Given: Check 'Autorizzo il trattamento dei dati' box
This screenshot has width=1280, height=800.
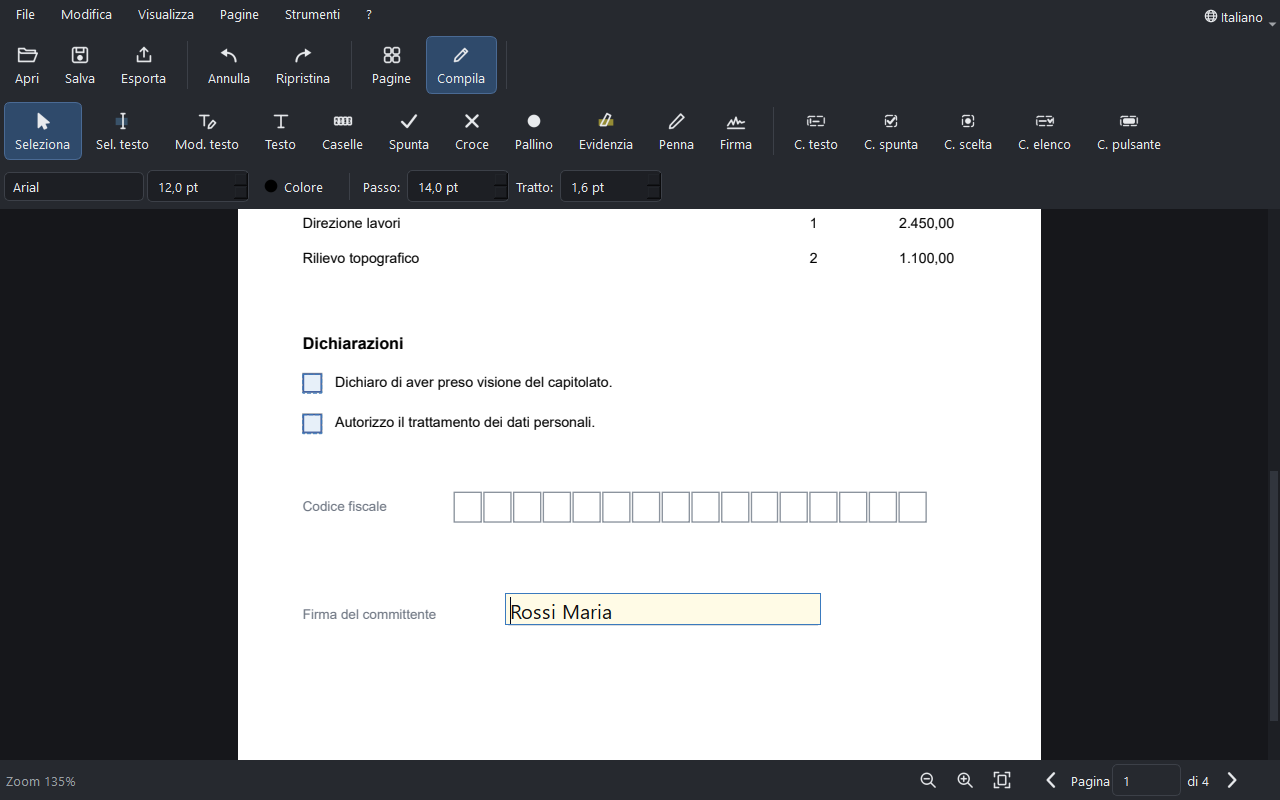Looking at the screenshot, I should (312, 423).
